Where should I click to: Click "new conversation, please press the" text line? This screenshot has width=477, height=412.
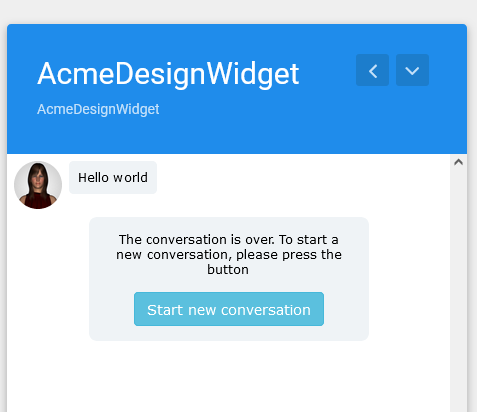click(x=229, y=255)
